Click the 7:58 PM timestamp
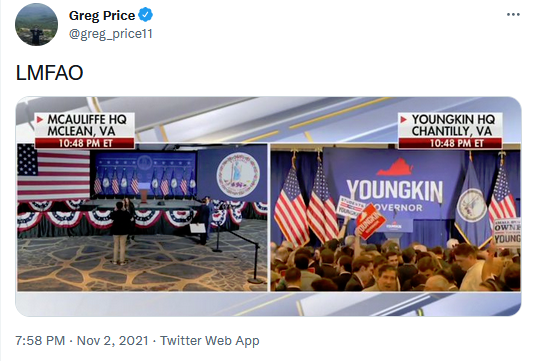The width and height of the screenshot is (533, 361). pyautogui.click(x=40, y=340)
